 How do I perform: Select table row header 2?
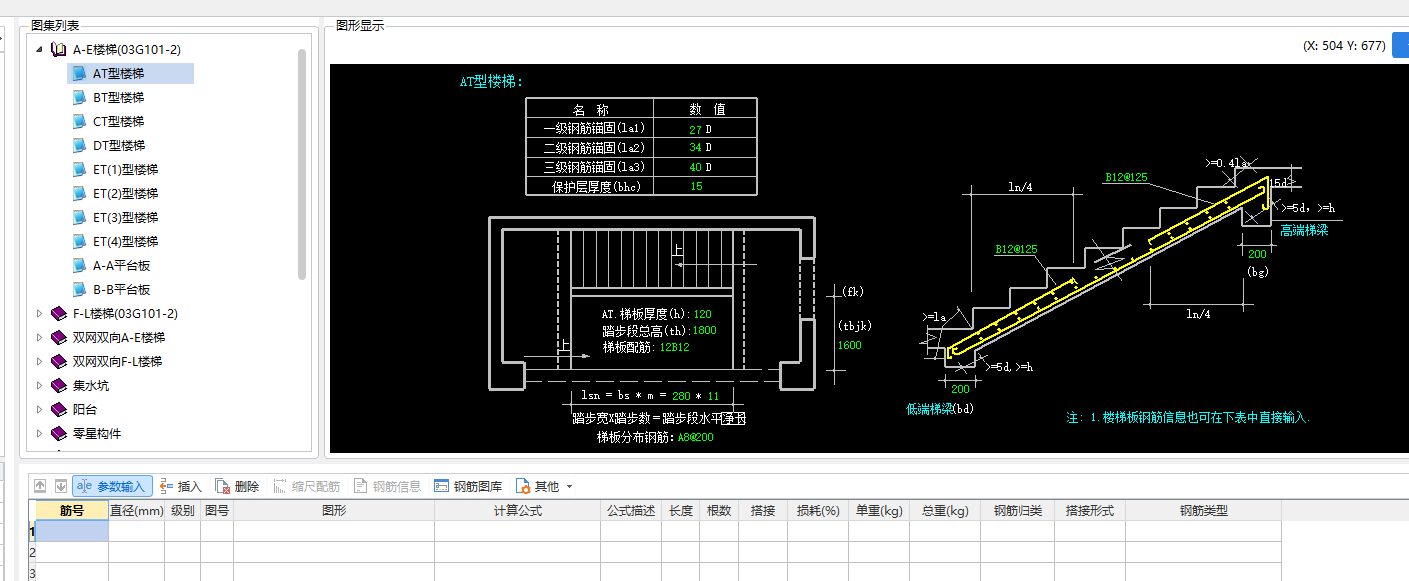click(x=32, y=552)
